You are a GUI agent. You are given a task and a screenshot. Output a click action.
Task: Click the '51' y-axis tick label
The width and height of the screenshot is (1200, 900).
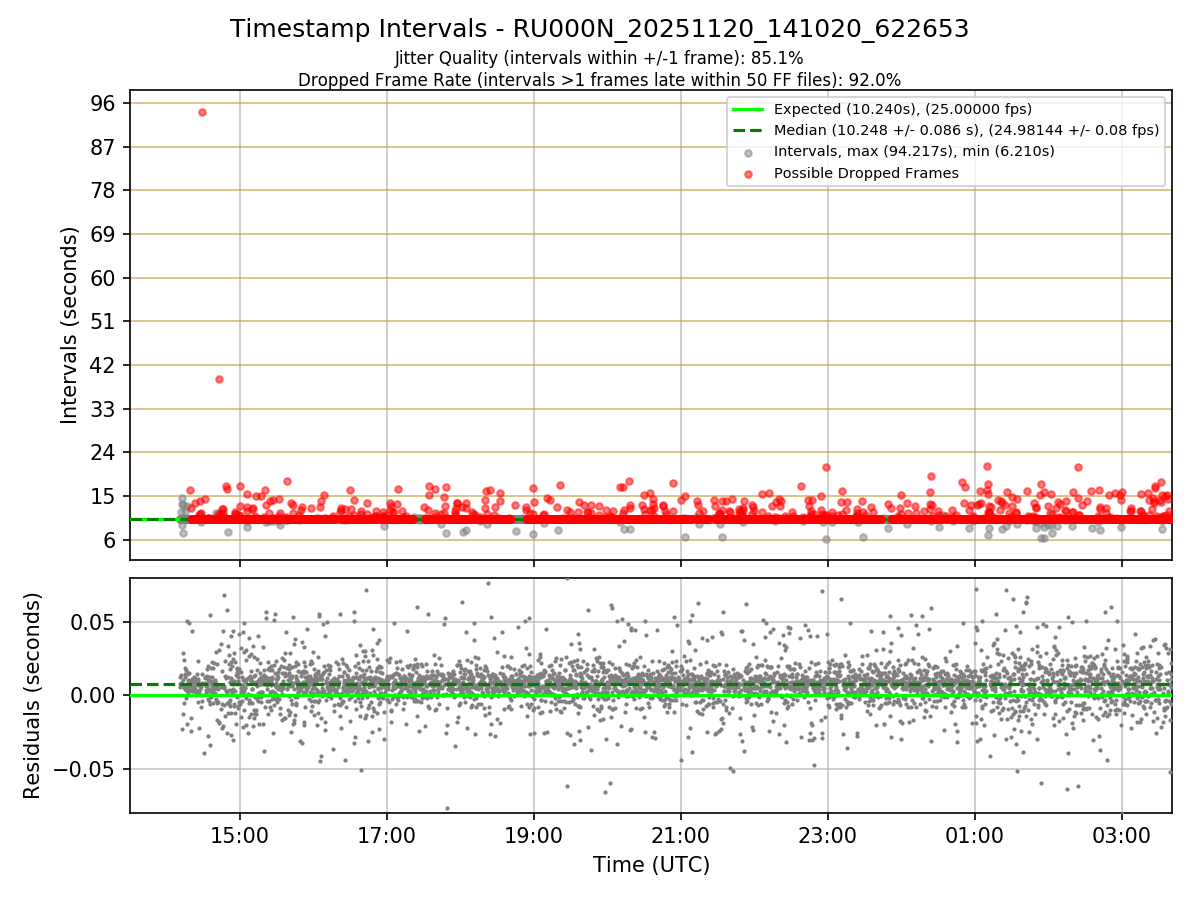point(105,321)
